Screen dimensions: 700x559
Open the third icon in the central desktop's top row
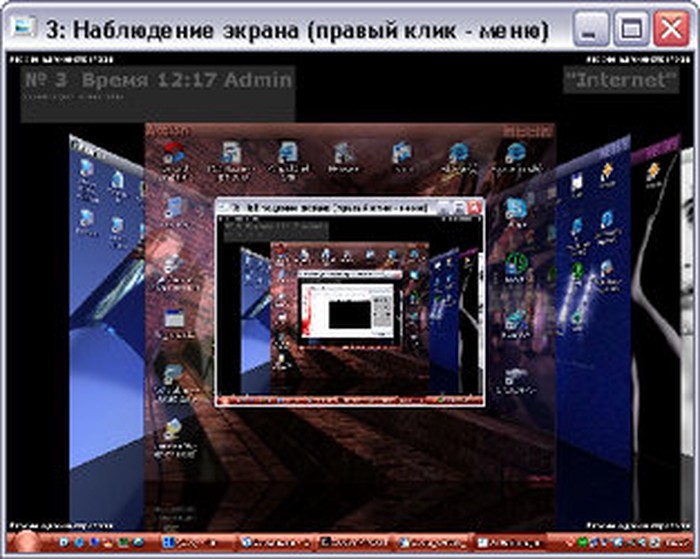(288, 153)
